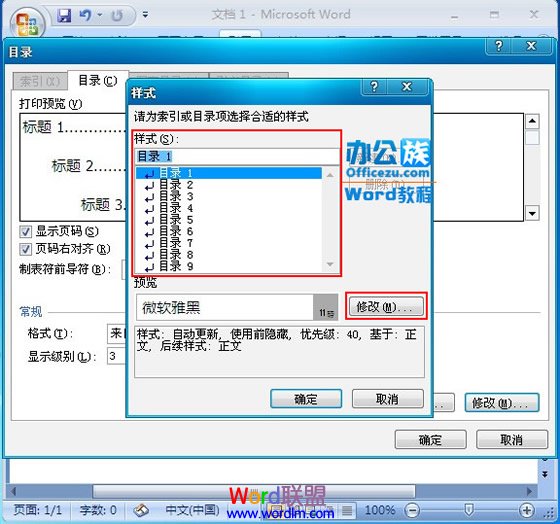The width and height of the screenshot is (560, 524).
Task: Undo the last action
Action: coord(85,15)
